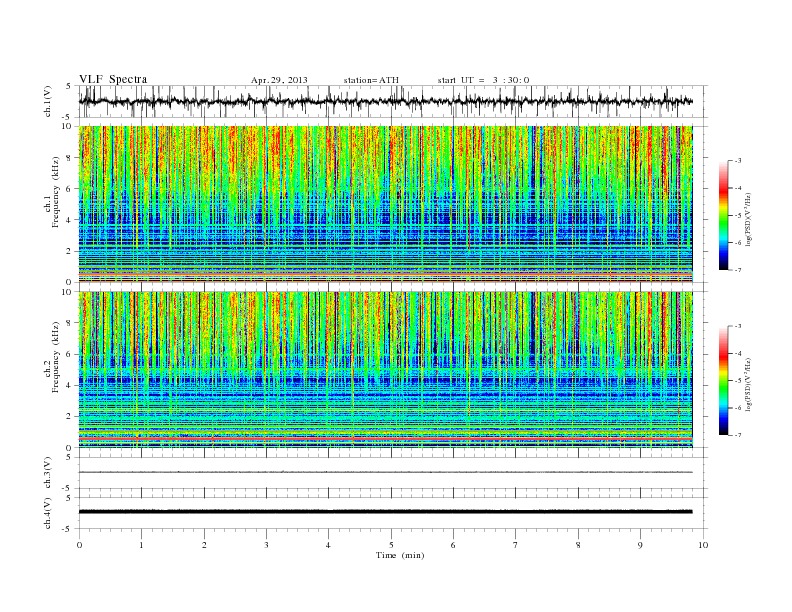
Task: Click the "9" tick on the time axis
Action: [x=640, y=545]
